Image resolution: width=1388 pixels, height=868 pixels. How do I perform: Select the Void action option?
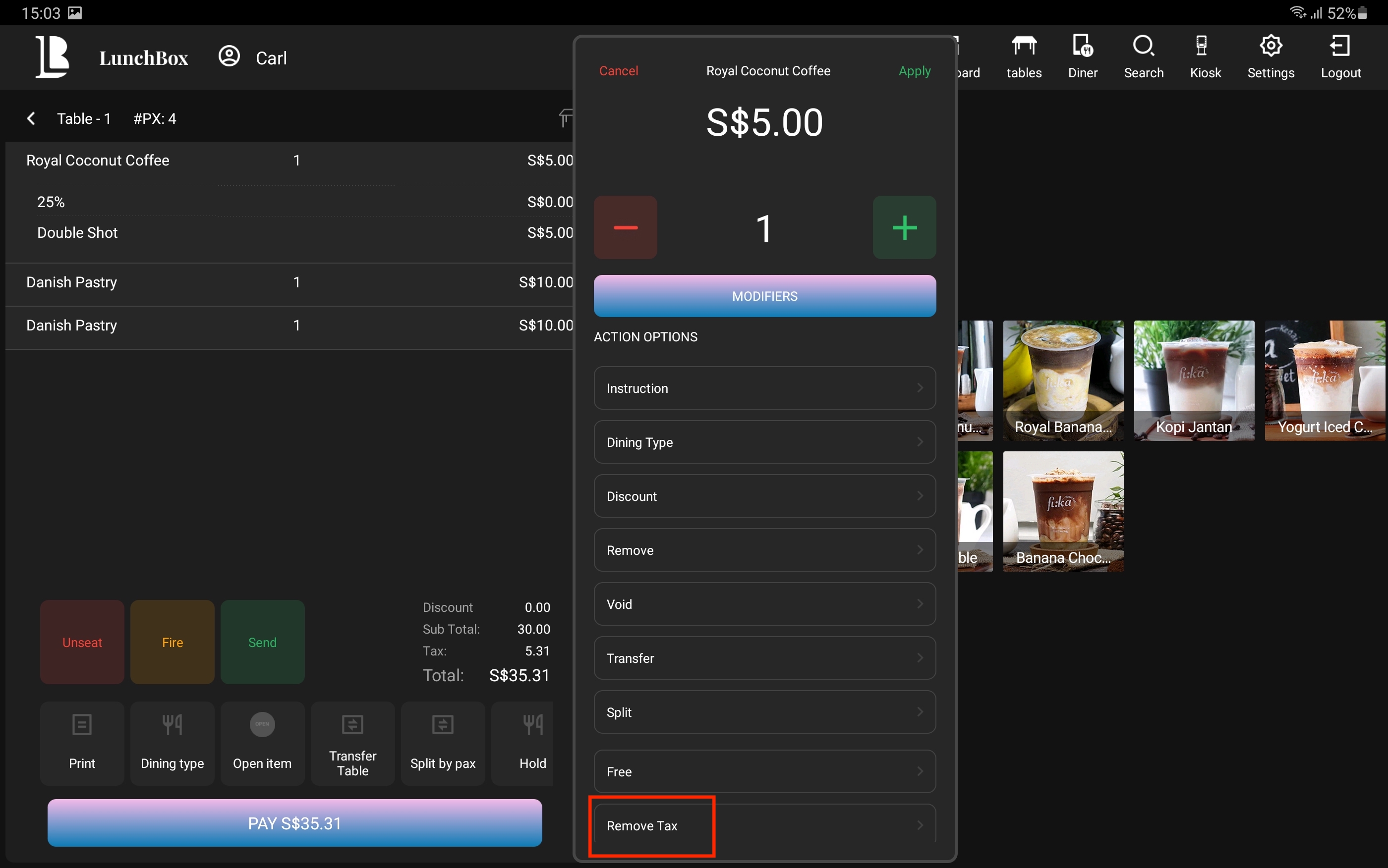764,604
